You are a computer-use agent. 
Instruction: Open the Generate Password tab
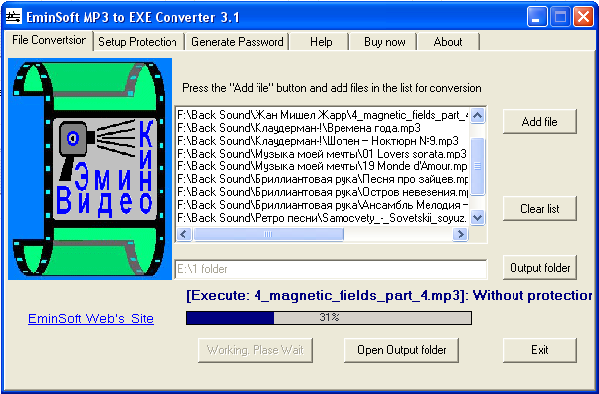coord(237,42)
